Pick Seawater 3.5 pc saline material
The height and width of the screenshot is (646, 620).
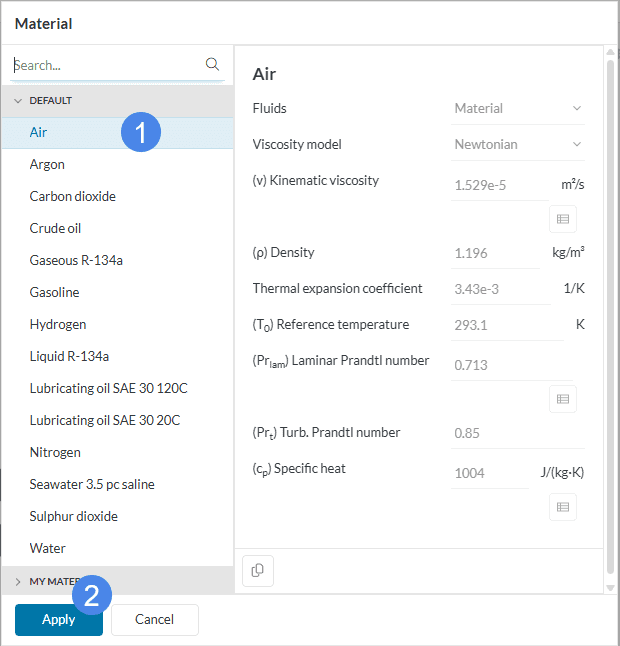point(92,484)
